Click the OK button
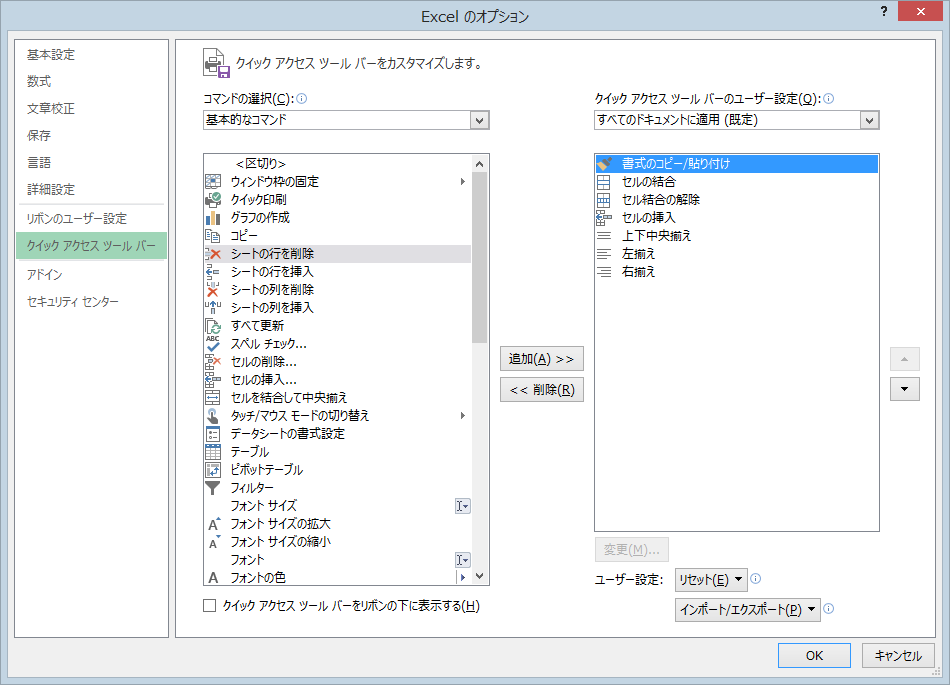The height and width of the screenshot is (685, 950). [x=814, y=655]
